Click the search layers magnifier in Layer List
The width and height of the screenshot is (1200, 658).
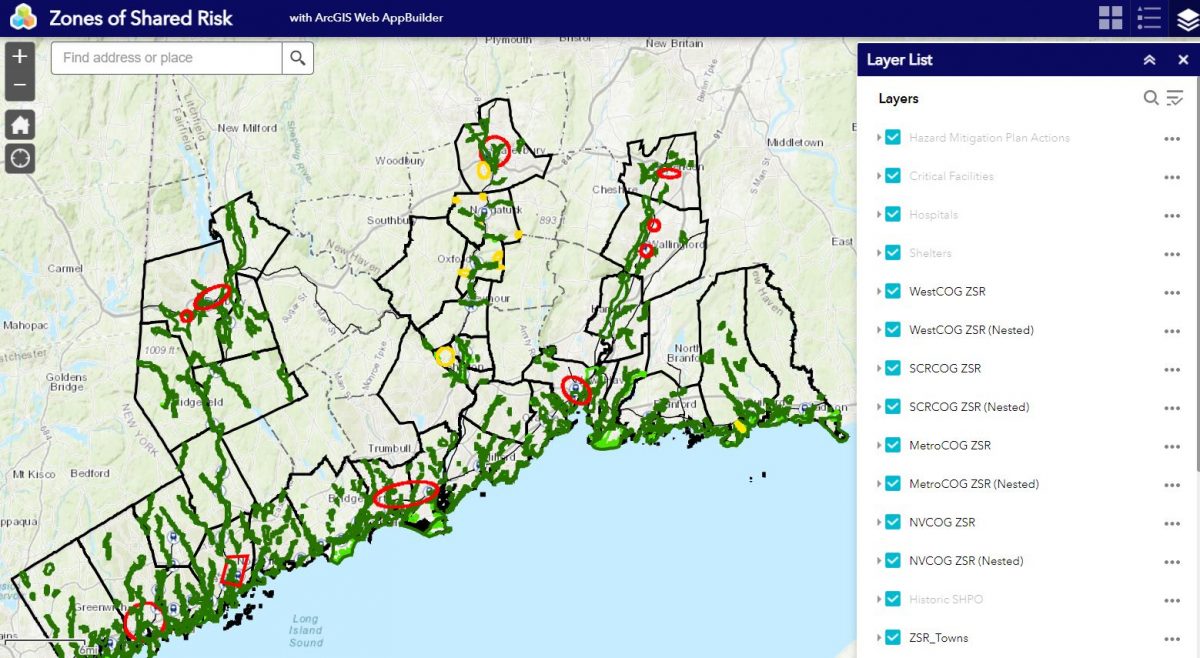[x=1150, y=98]
